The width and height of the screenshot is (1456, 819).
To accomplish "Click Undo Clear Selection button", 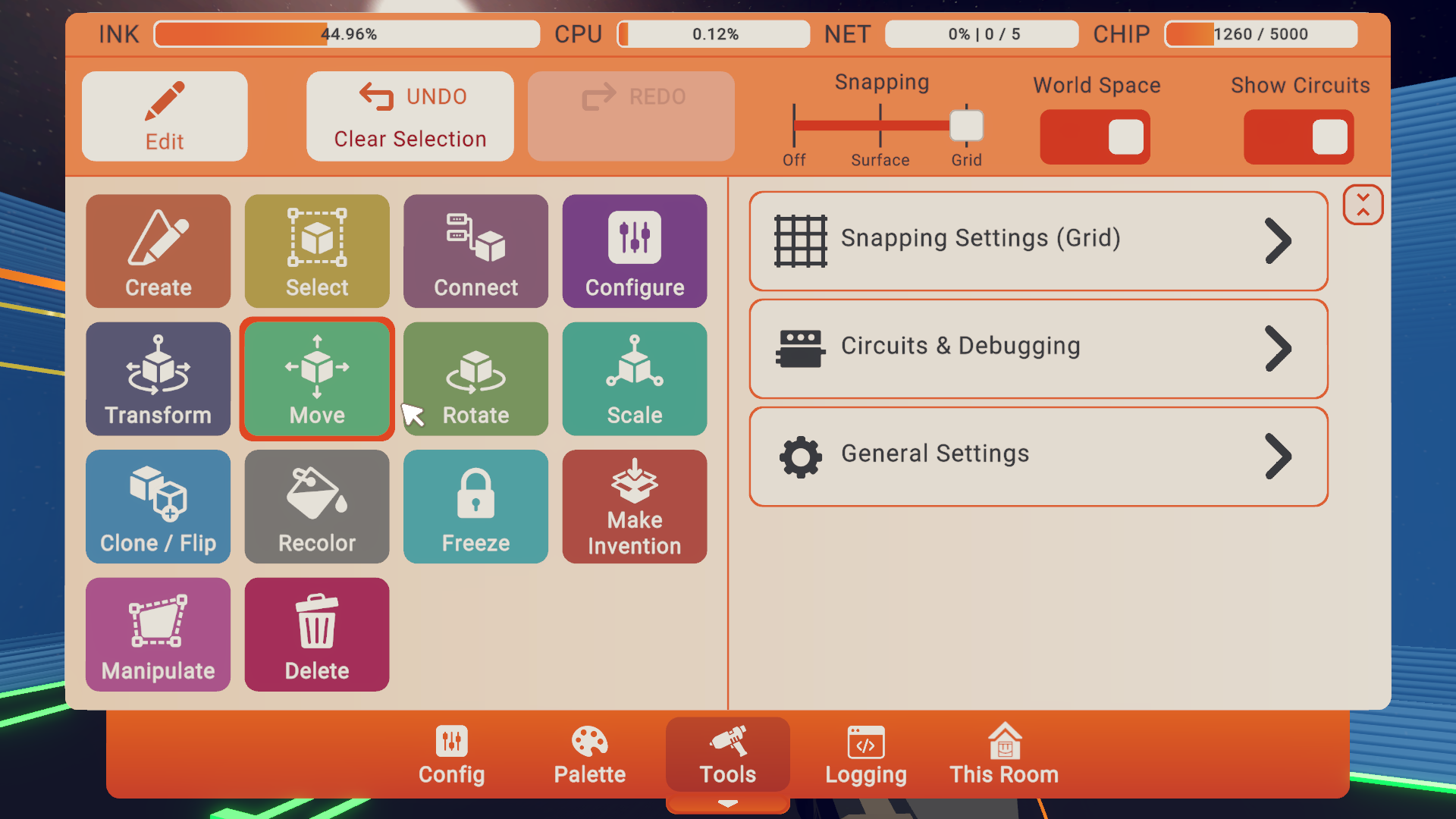I will click(409, 116).
